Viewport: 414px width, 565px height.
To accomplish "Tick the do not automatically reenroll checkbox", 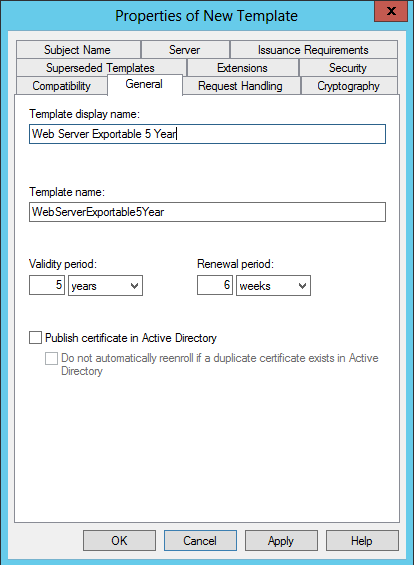I will (51, 359).
